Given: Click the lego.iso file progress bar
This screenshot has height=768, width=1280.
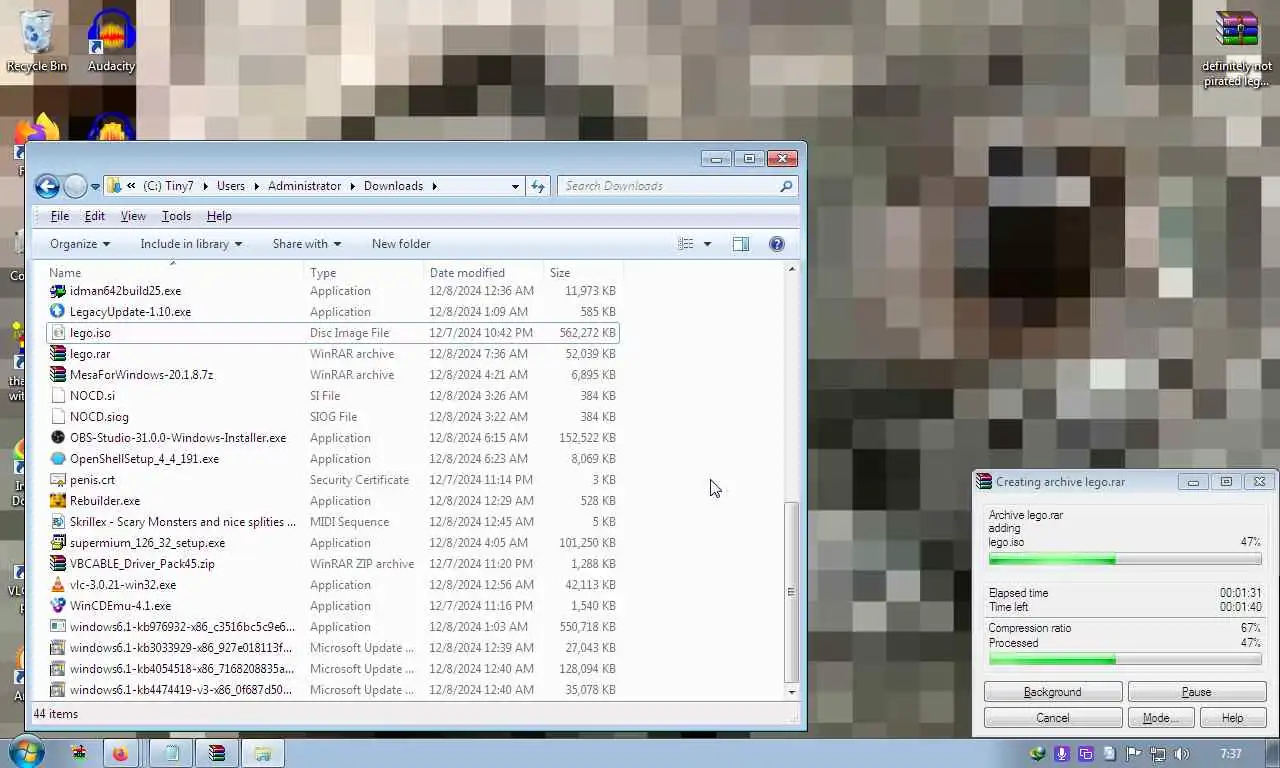Looking at the screenshot, I should (x=1125, y=560).
